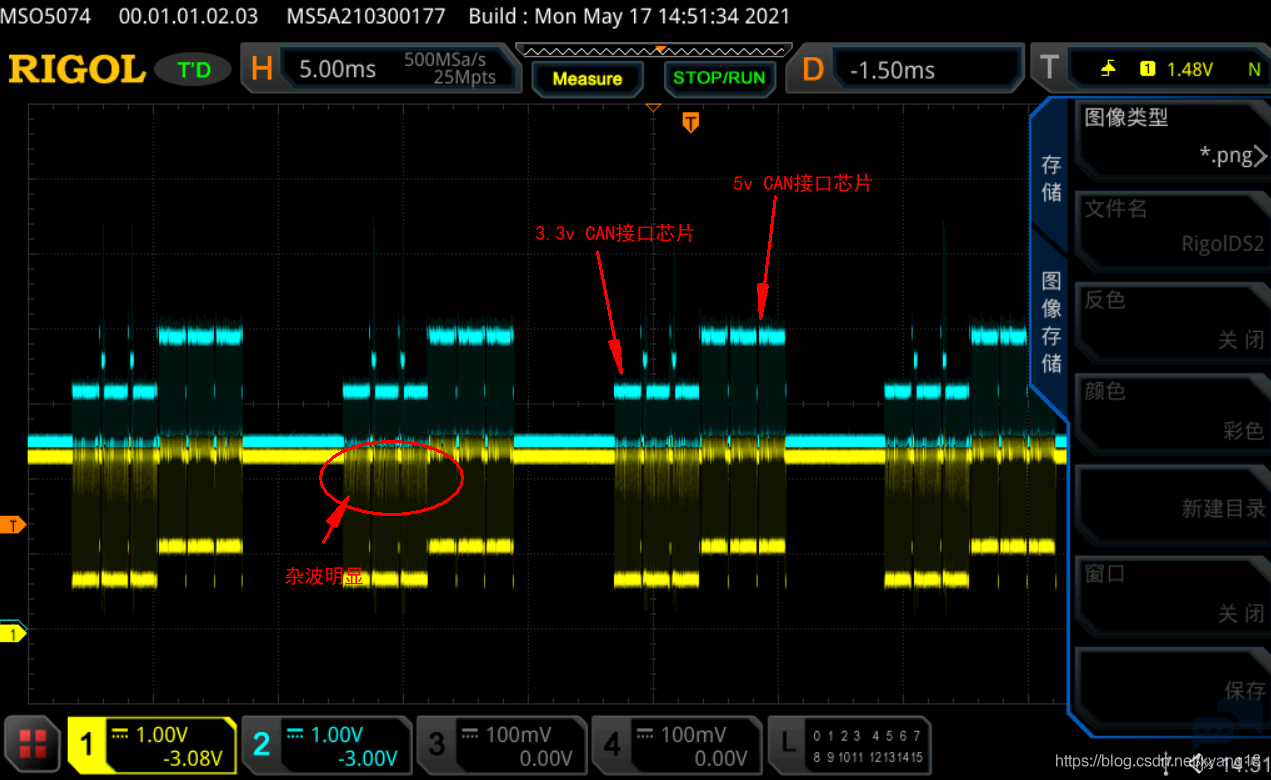Switch to the 存储 side tab

tap(1051, 178)
